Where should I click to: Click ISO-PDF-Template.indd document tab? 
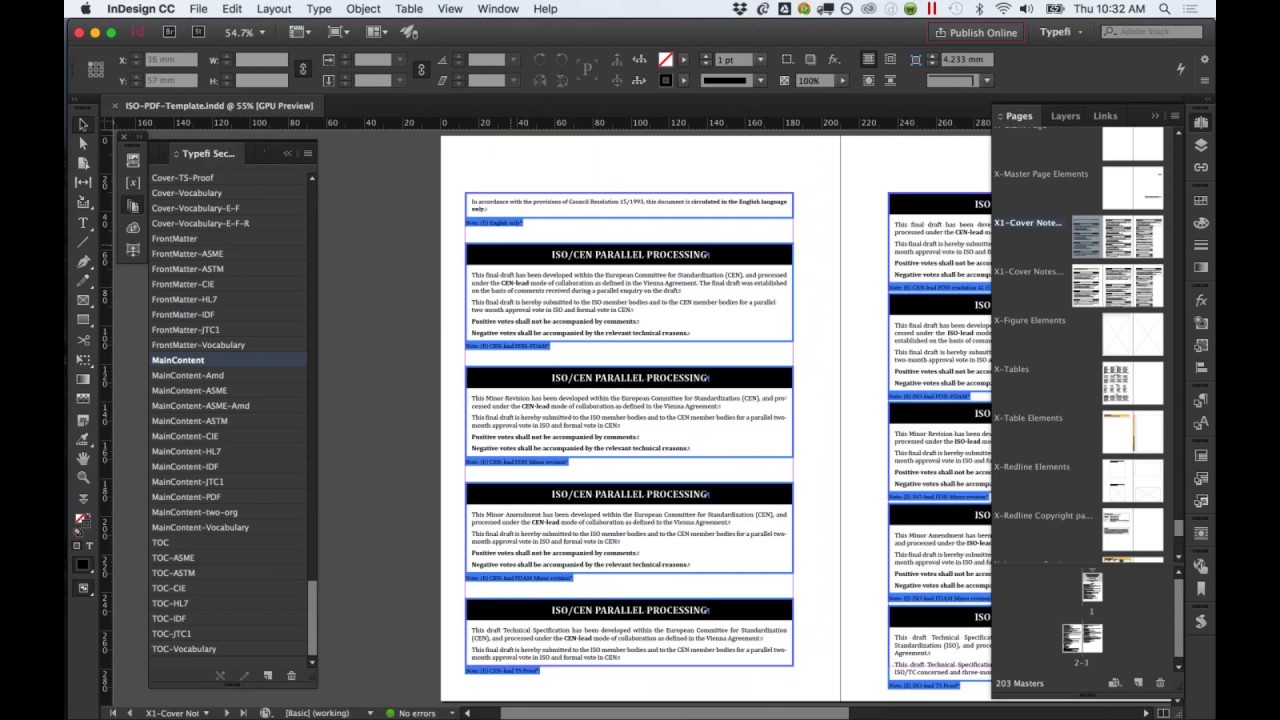point(217,105)
